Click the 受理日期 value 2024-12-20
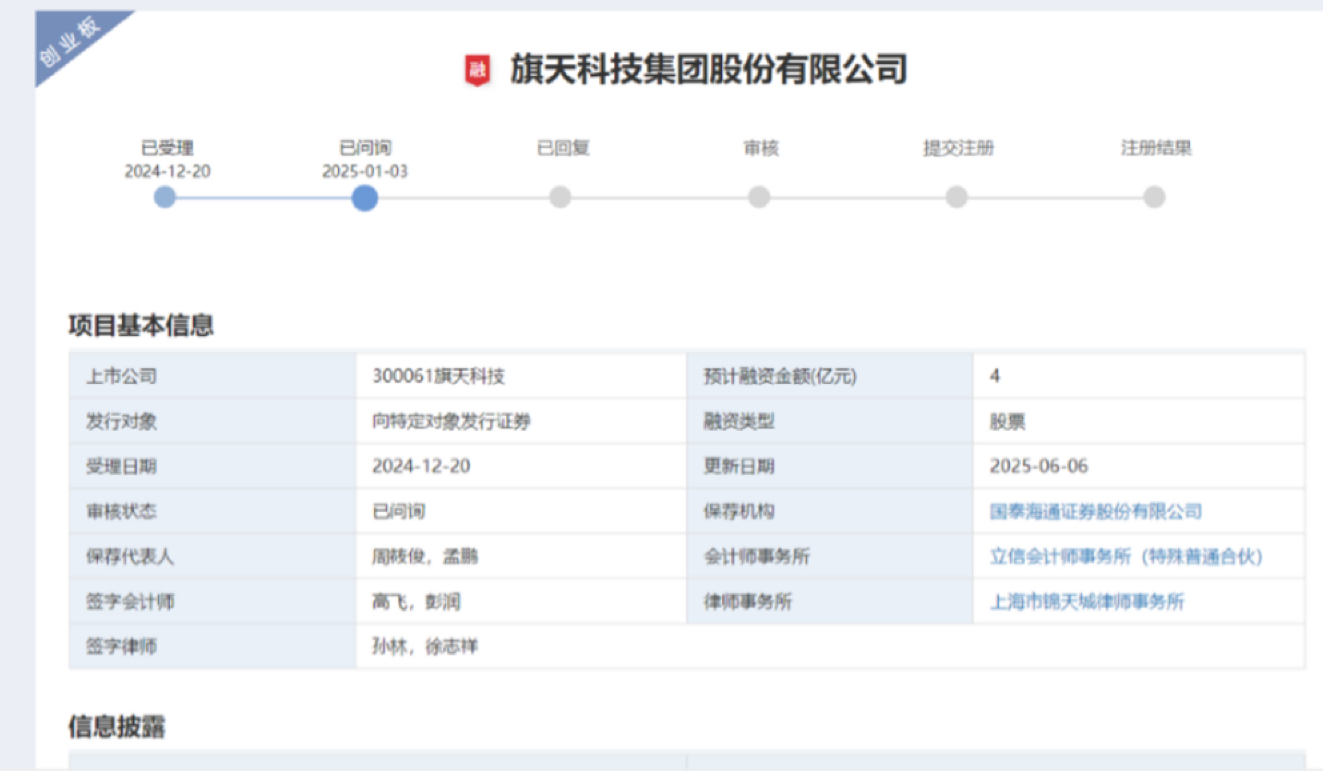This screenshot has height=771, width=1323. pos(421,467)
